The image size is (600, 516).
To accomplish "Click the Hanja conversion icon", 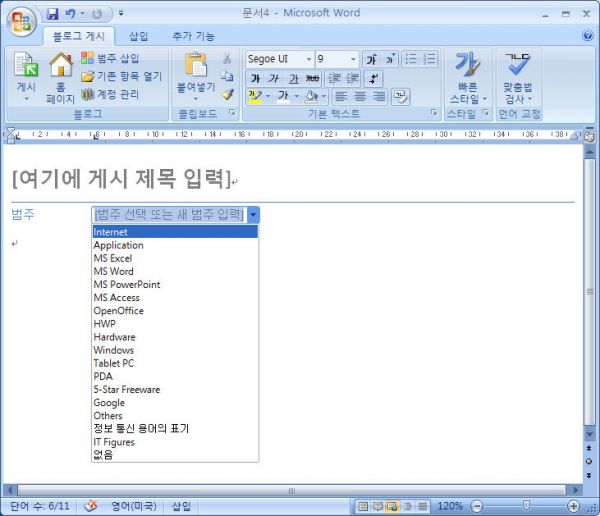I will (401, 96).
